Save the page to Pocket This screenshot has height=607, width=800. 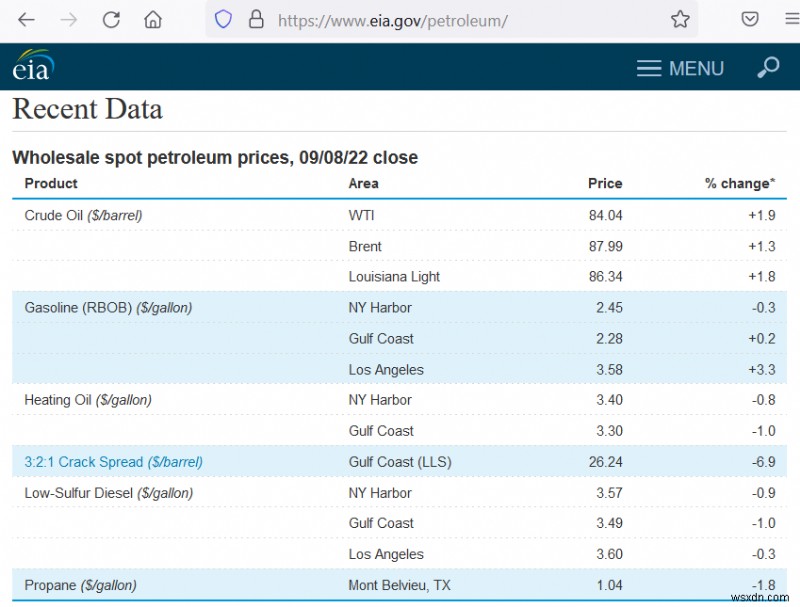click(750, 19)
